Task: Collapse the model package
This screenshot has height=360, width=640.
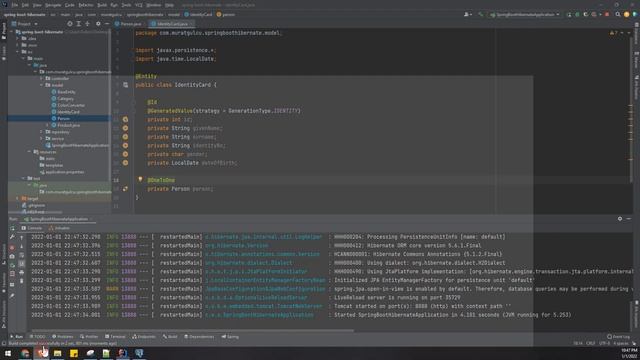Action: (x=41, y=85)
